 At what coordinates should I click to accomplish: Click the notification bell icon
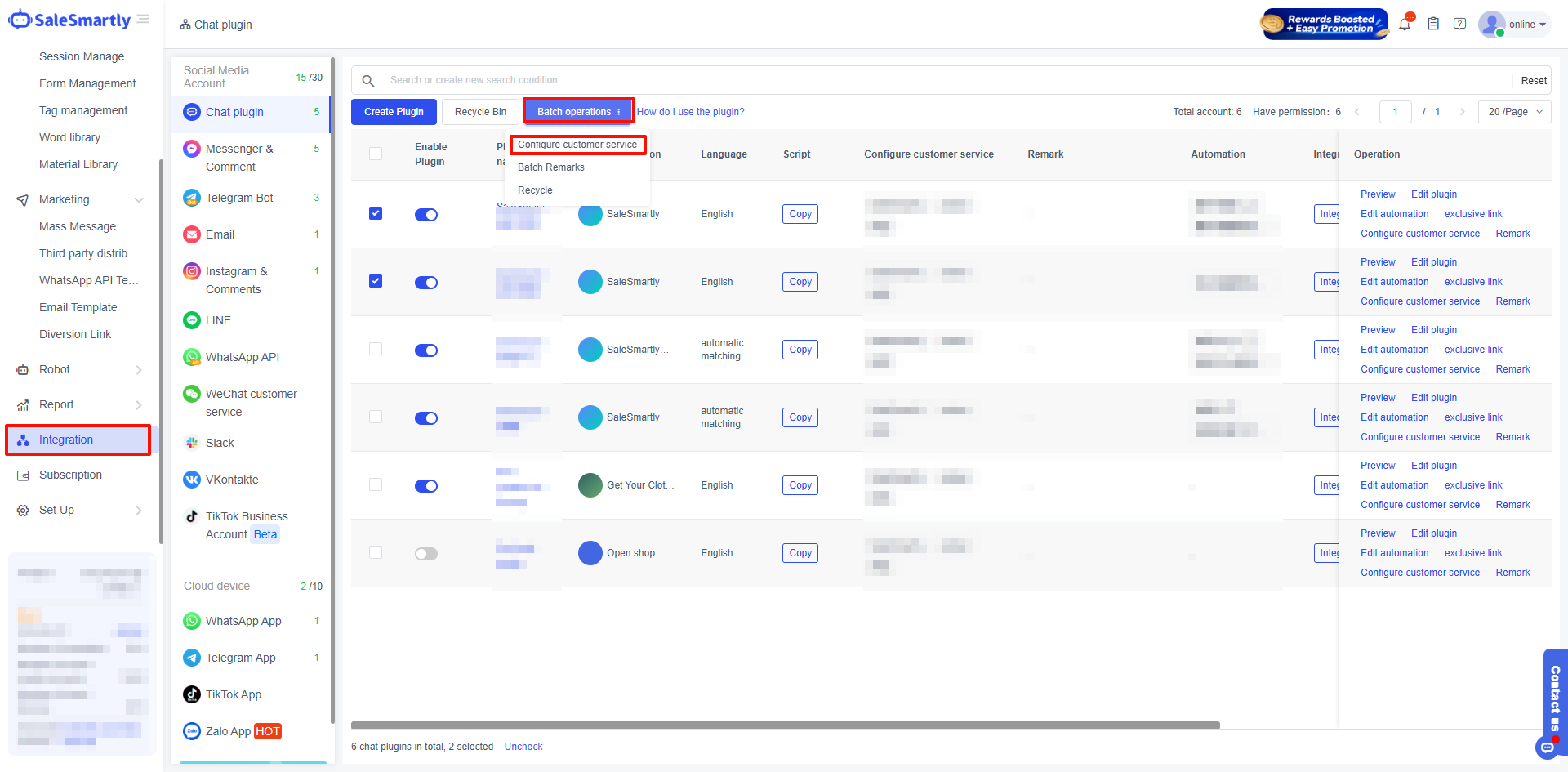(1405, 25)
